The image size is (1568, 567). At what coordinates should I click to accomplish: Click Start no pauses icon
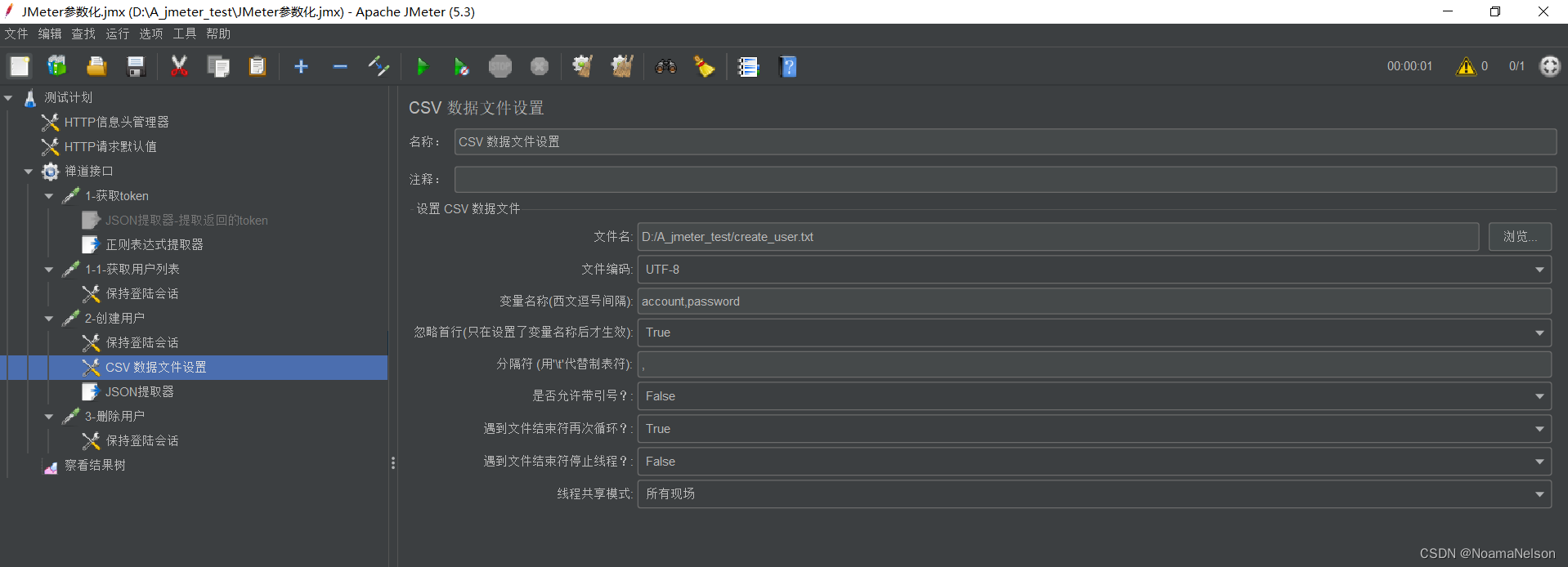tap(461, 66)
